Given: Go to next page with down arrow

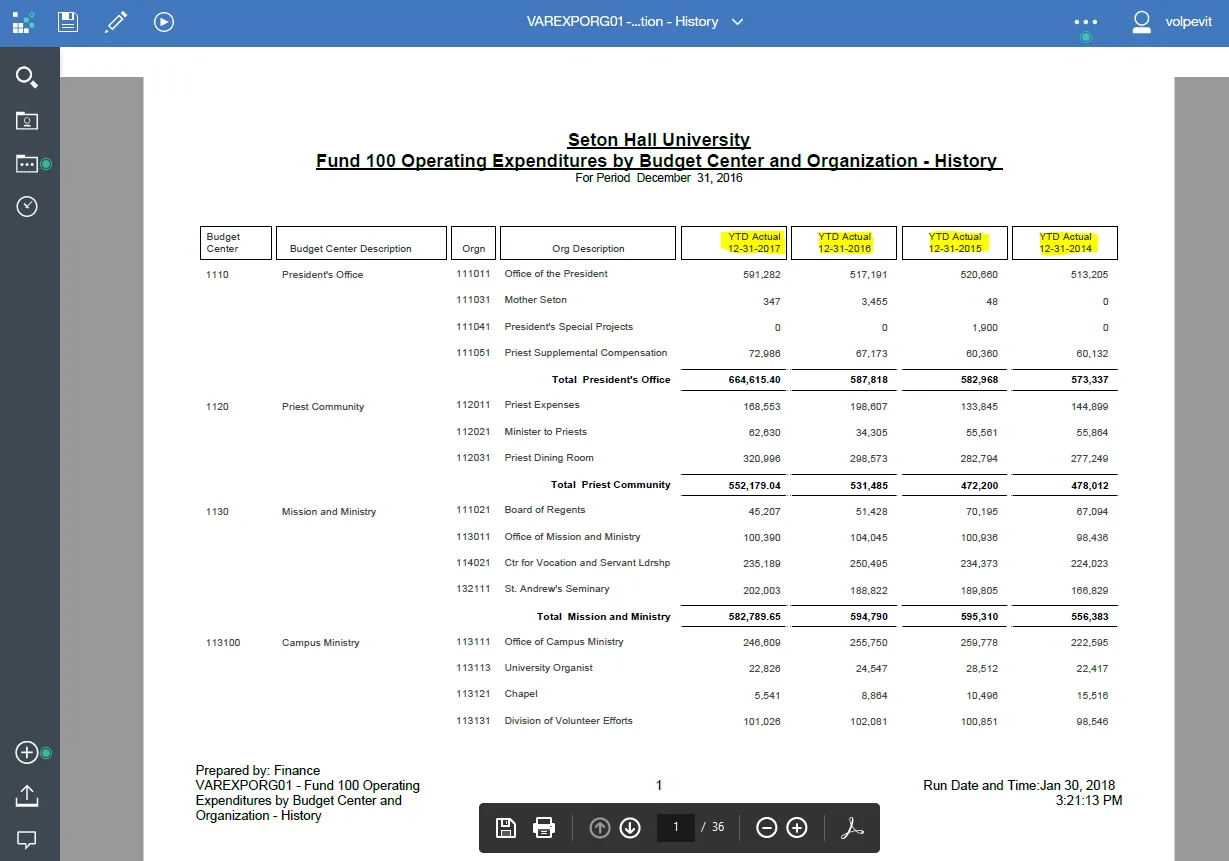Looking at the screenshot, I should point(630,827).
